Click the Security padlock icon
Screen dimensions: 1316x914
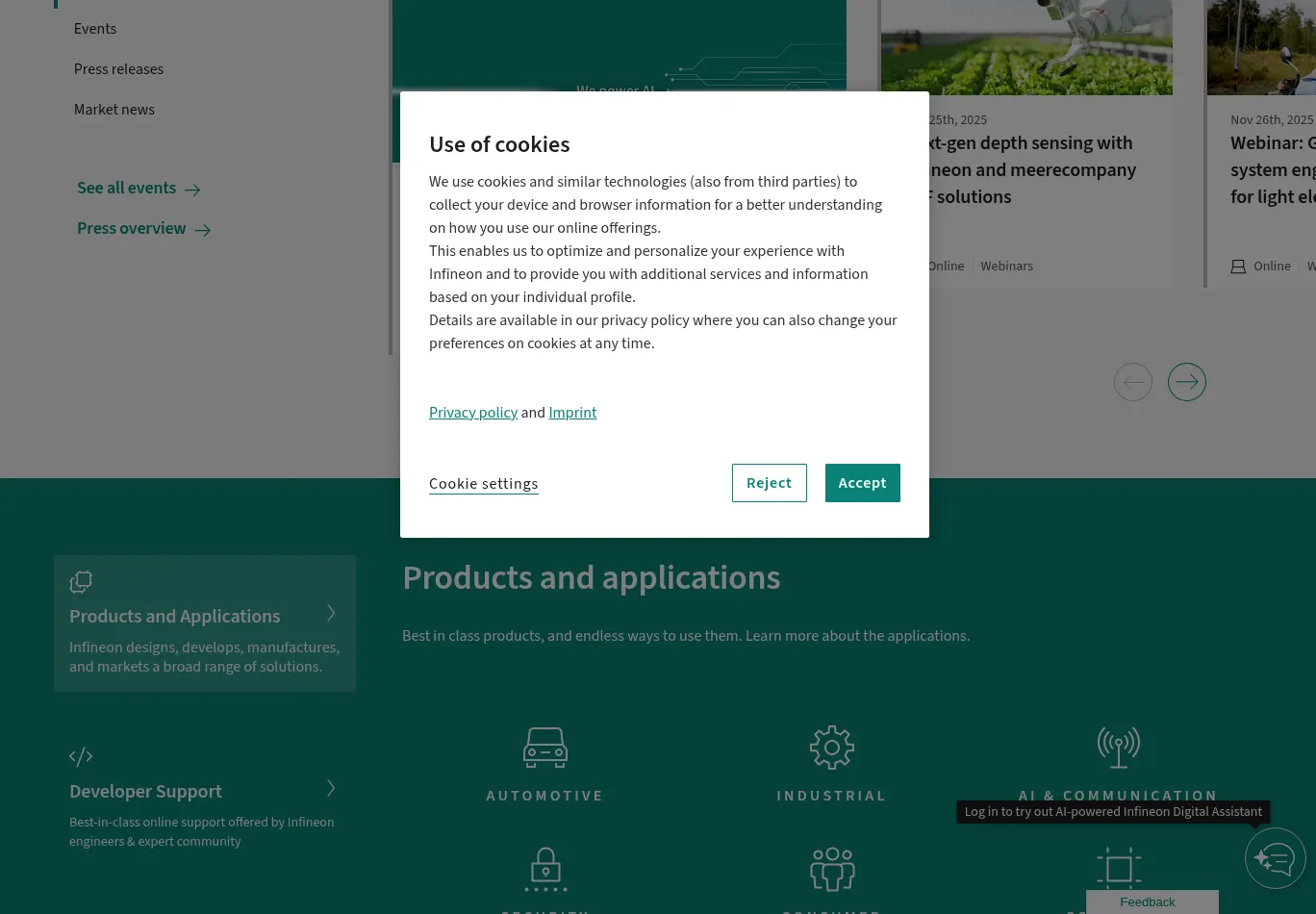tap(544, 869)
